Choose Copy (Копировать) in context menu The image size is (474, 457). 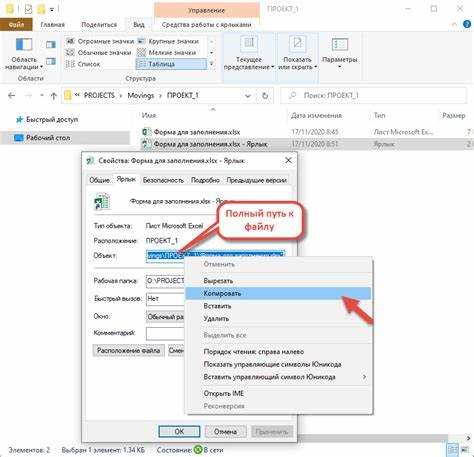click(278, 294)
